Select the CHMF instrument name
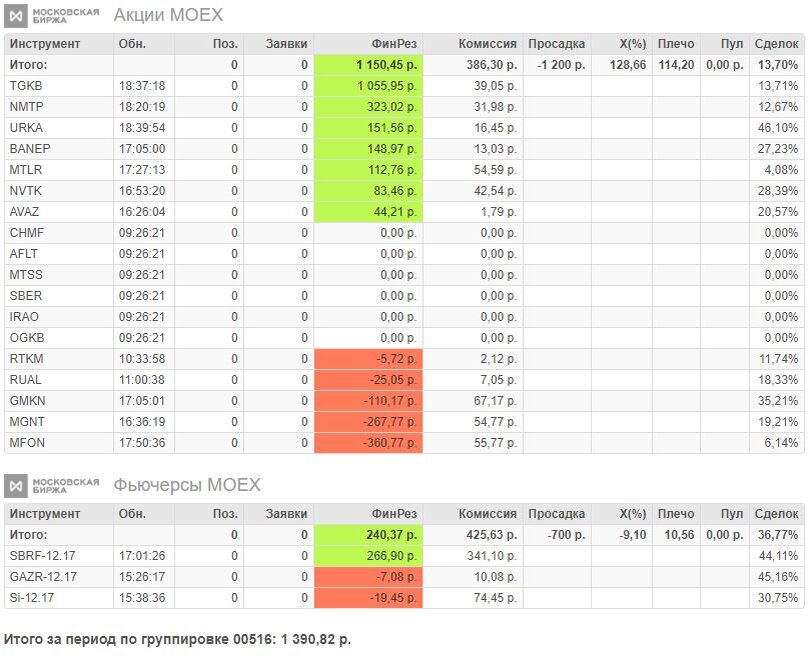 point(27,233)
